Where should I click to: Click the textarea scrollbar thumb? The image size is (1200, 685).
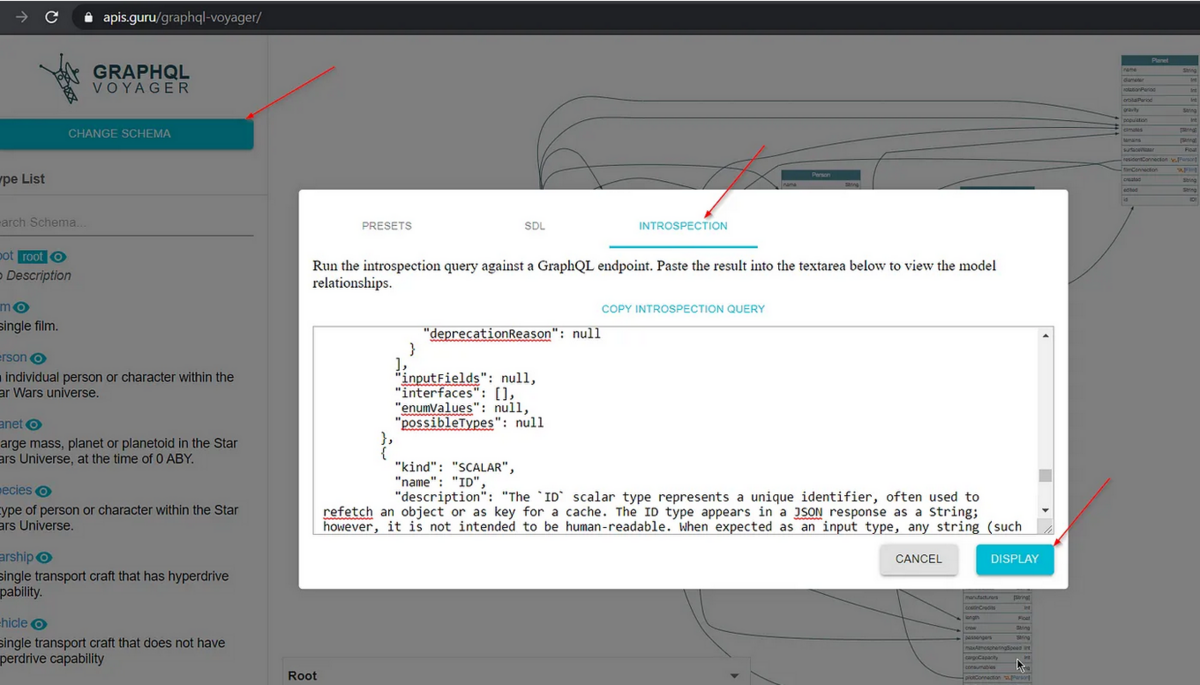(x=1046, y=475)
